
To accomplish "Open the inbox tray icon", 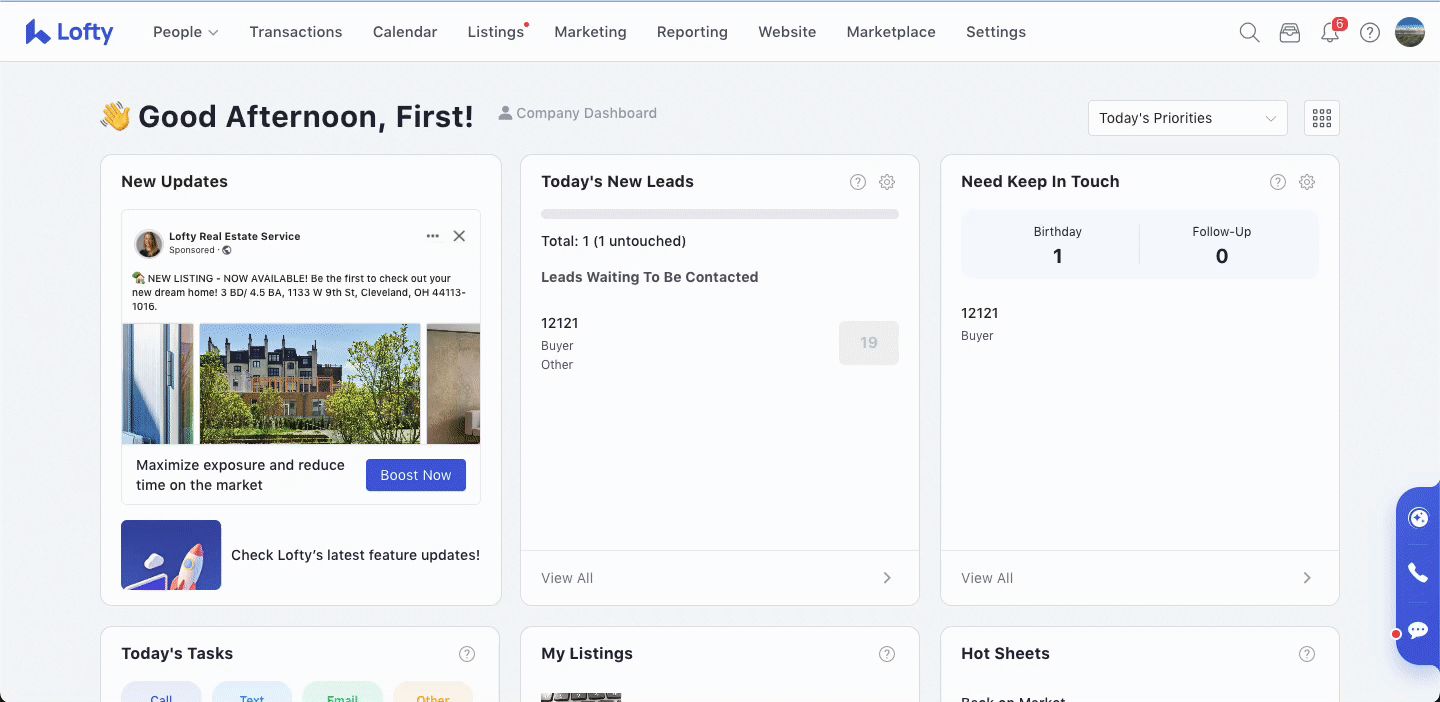I will pos(1290,32).
